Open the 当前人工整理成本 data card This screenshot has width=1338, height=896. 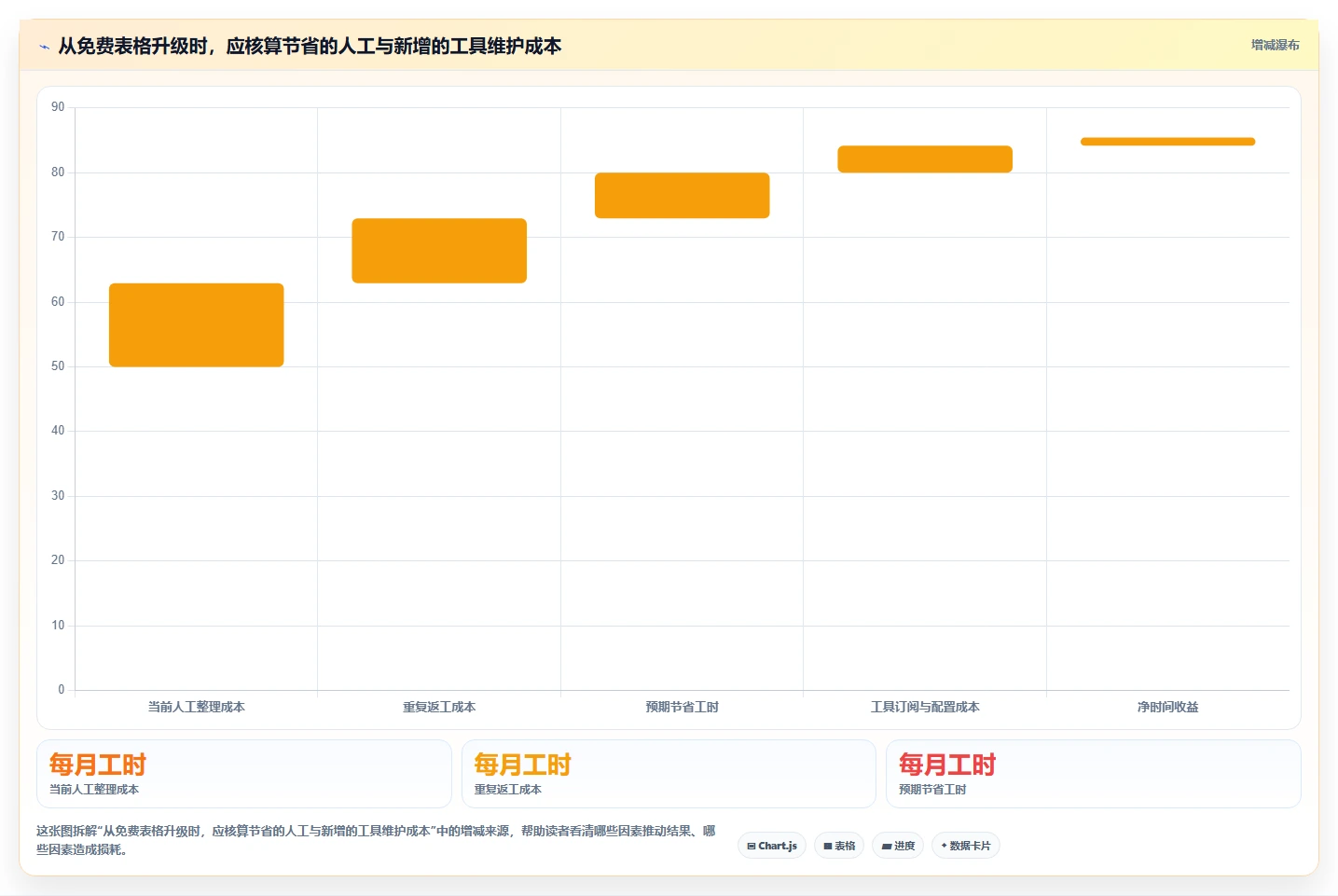[244, 774]
